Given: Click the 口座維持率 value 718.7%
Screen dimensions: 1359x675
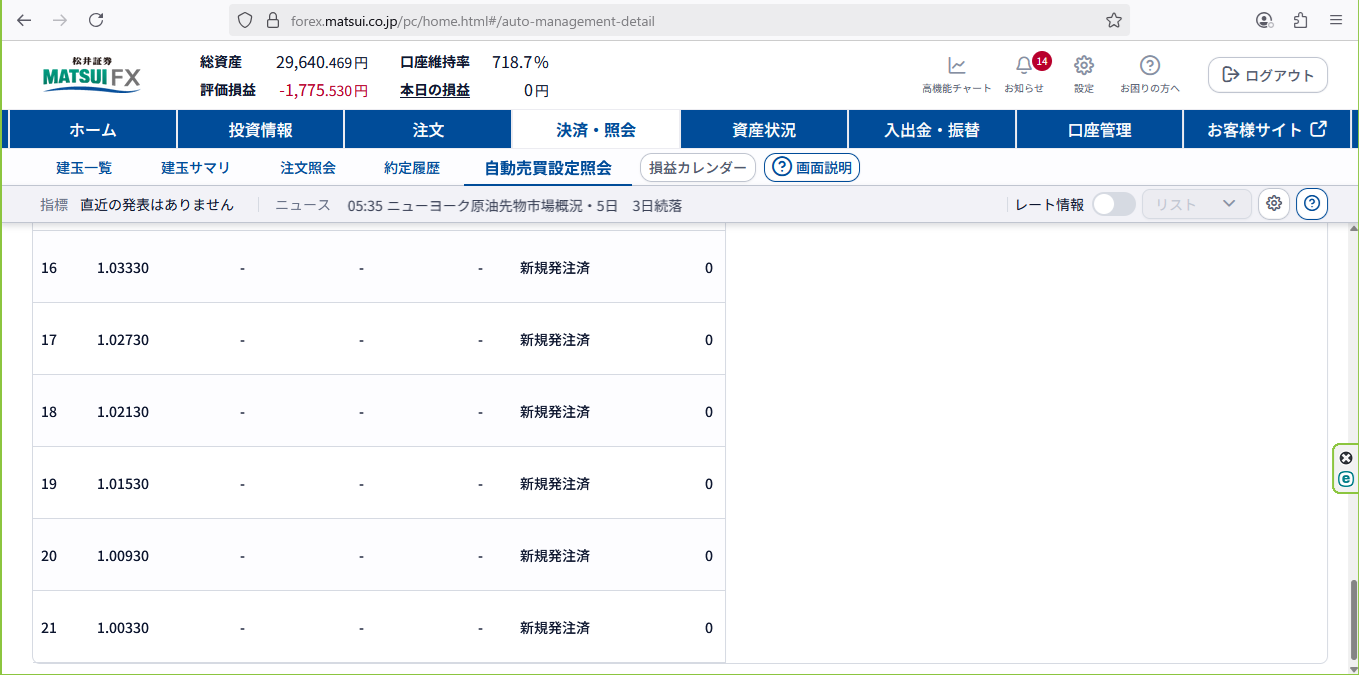Looking at the screenshot, I should click(520, 62).
